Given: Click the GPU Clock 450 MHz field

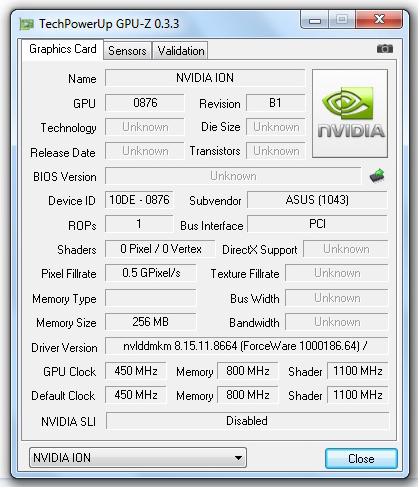Looking at the screenshot, I should point(136,371).
